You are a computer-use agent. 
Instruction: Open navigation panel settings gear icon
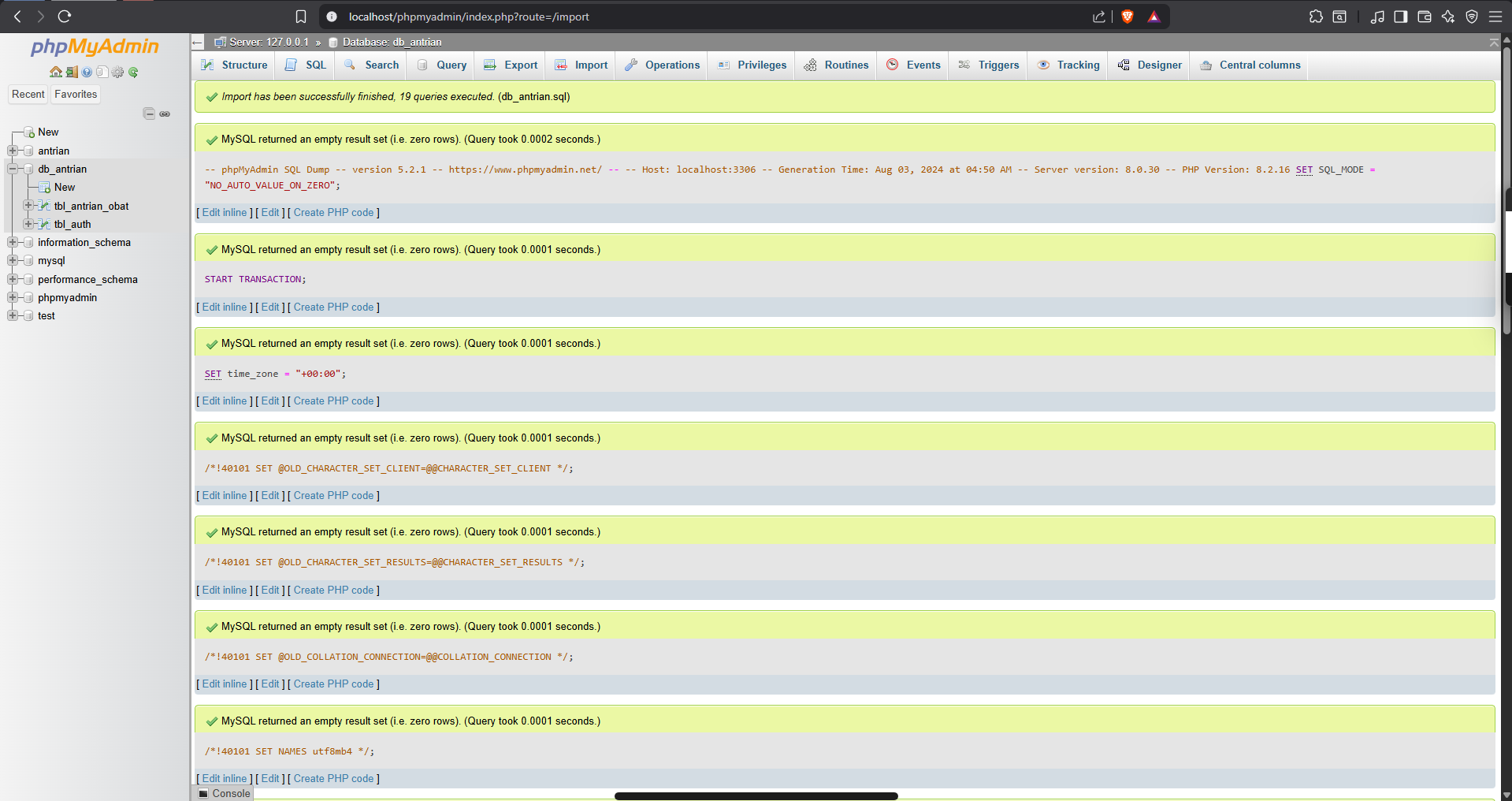point(118,73)
